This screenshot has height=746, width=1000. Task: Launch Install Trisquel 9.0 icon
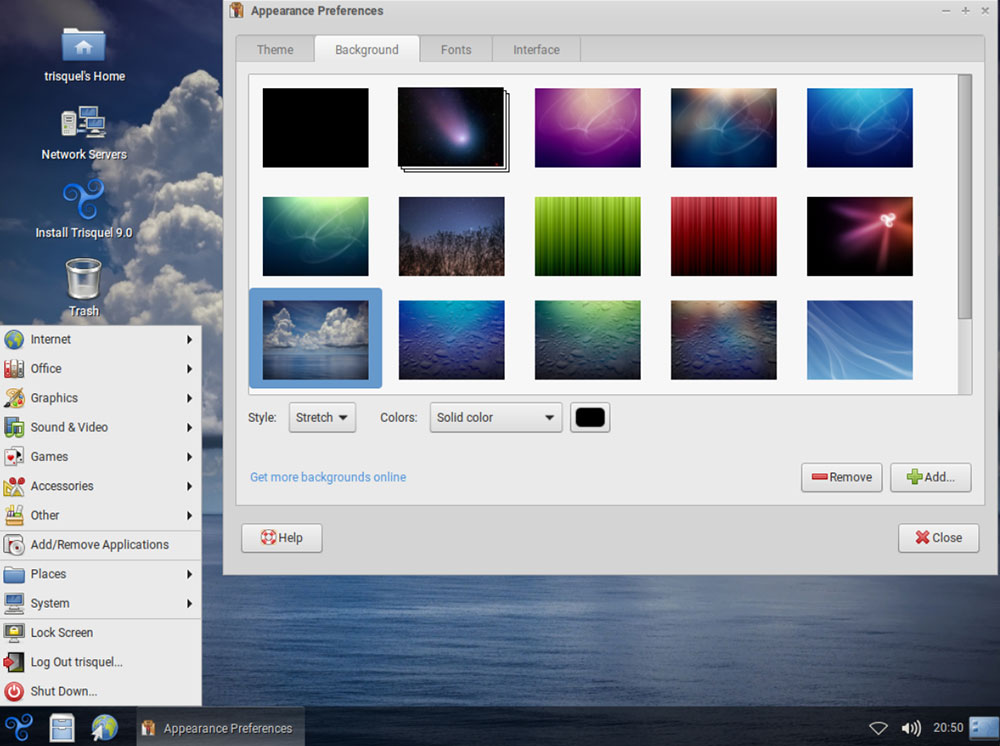[x=83, y=202]
